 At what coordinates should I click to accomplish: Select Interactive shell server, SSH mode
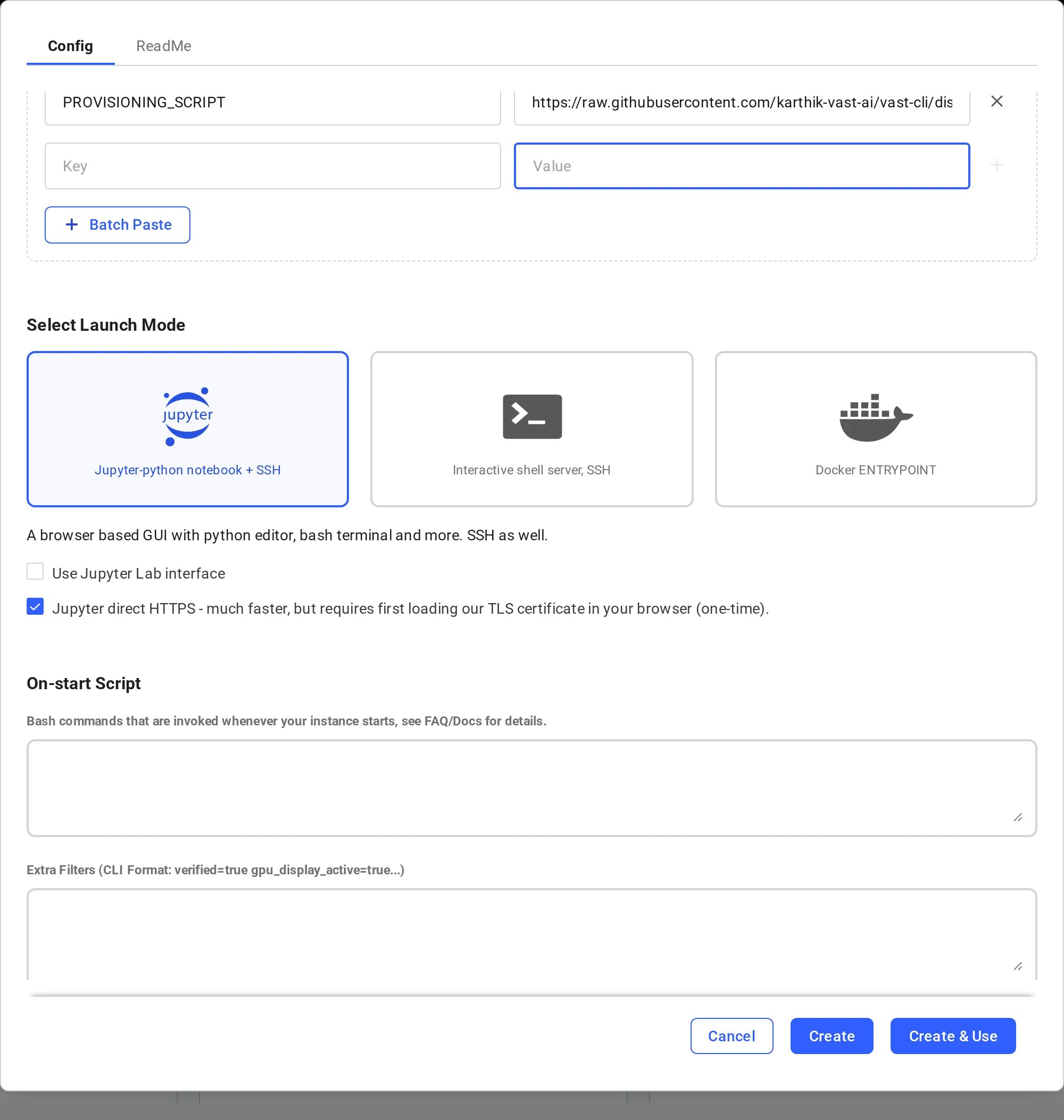tap(531, 429)
